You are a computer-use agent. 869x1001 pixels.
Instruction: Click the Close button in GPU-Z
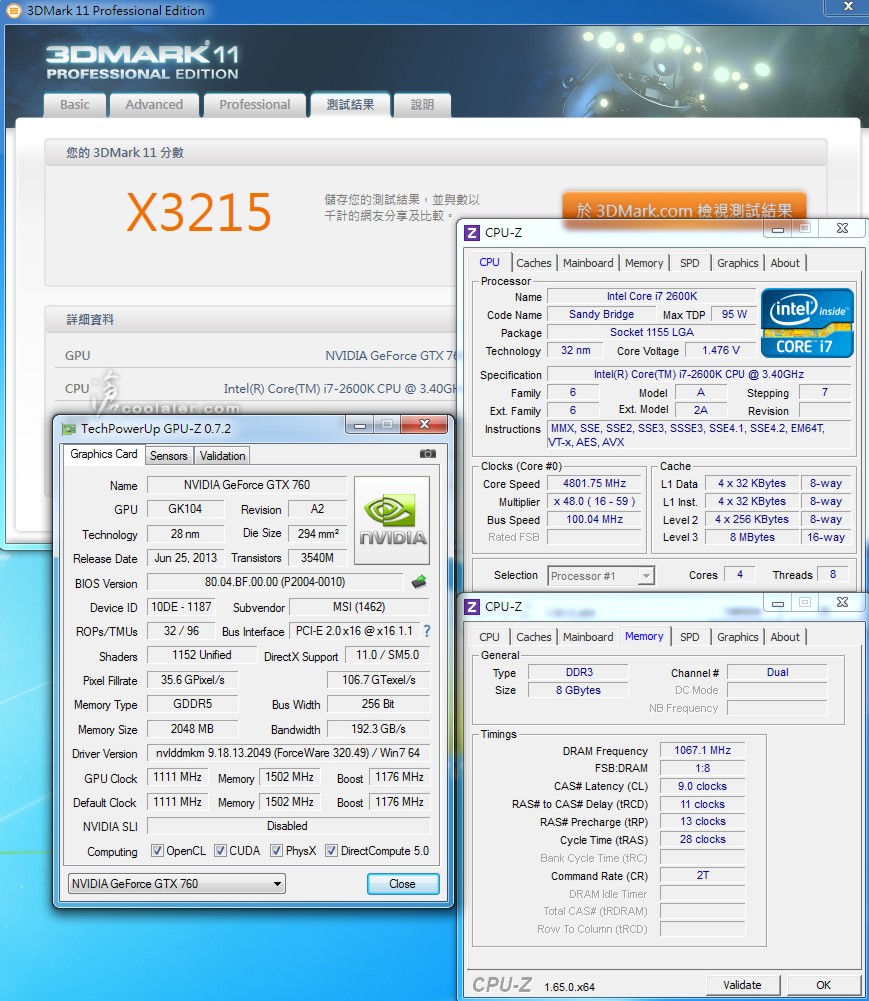click(402, 884)
